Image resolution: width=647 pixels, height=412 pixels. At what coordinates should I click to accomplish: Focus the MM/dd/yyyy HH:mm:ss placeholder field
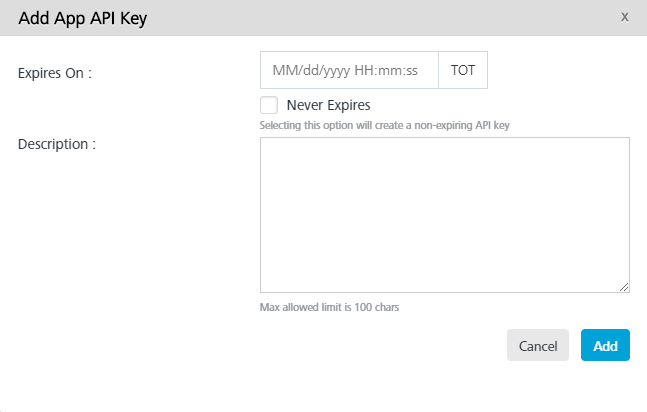pyautogui.click(x=349, y=70)
